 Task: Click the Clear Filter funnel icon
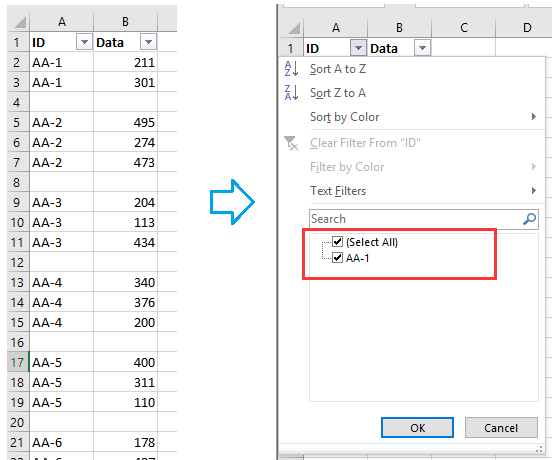click(x=291, y=143)
